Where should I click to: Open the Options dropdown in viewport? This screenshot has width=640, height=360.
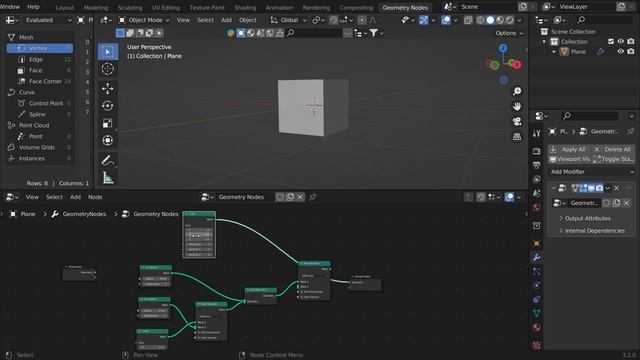pos(509,33)
